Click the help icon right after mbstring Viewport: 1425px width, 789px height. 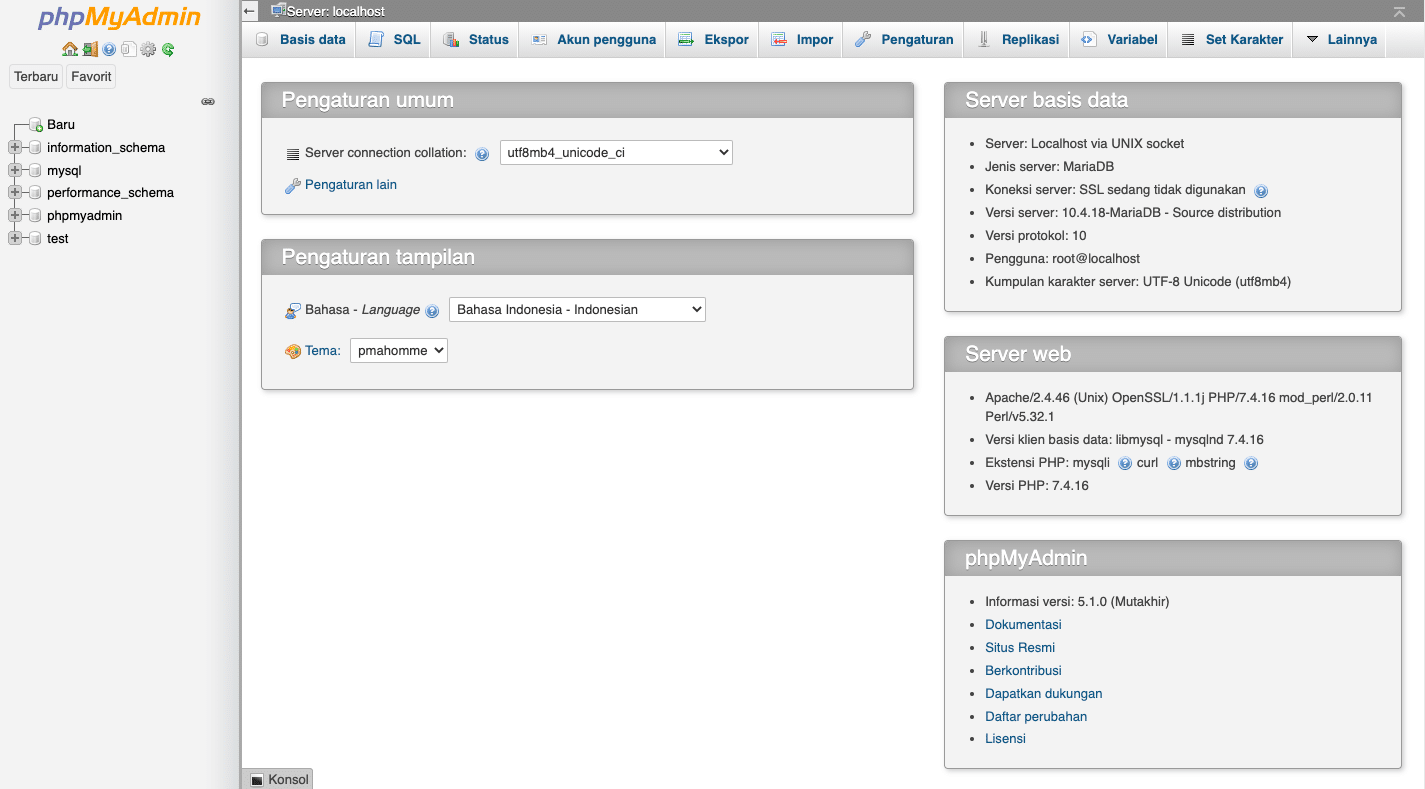[x=1251, y=464]
